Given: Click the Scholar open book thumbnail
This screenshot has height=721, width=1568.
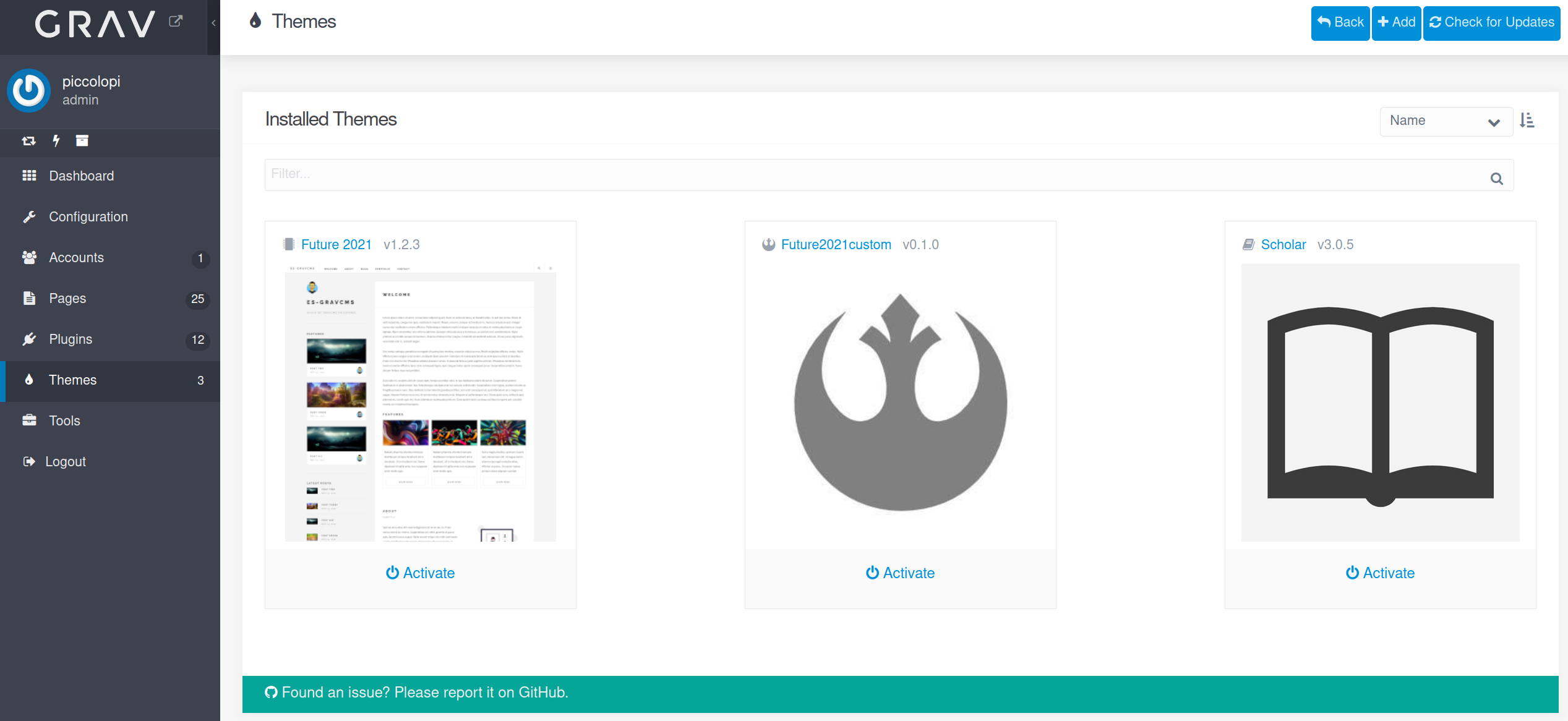Looking at the screenshot, I should pyautogui.click(x=1381, y=403).
